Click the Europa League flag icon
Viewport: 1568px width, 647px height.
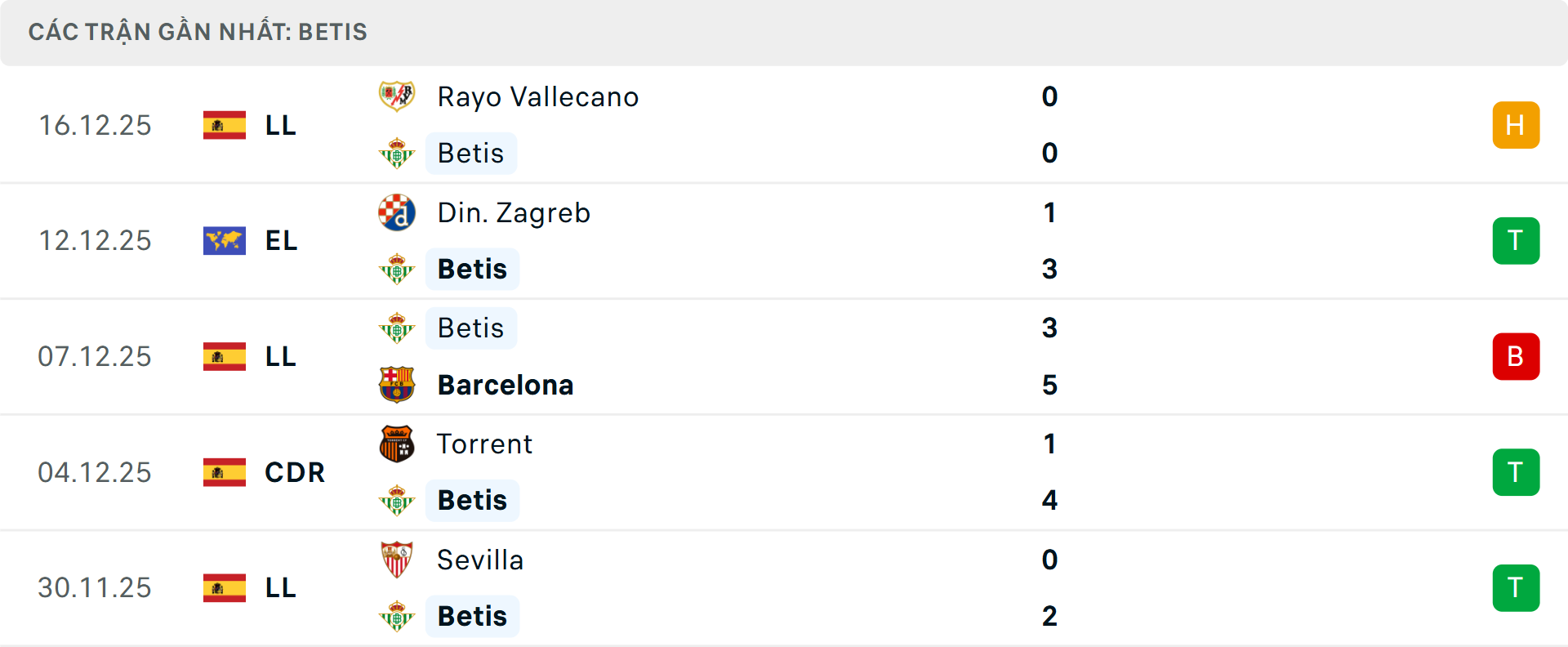click(225, 241)
